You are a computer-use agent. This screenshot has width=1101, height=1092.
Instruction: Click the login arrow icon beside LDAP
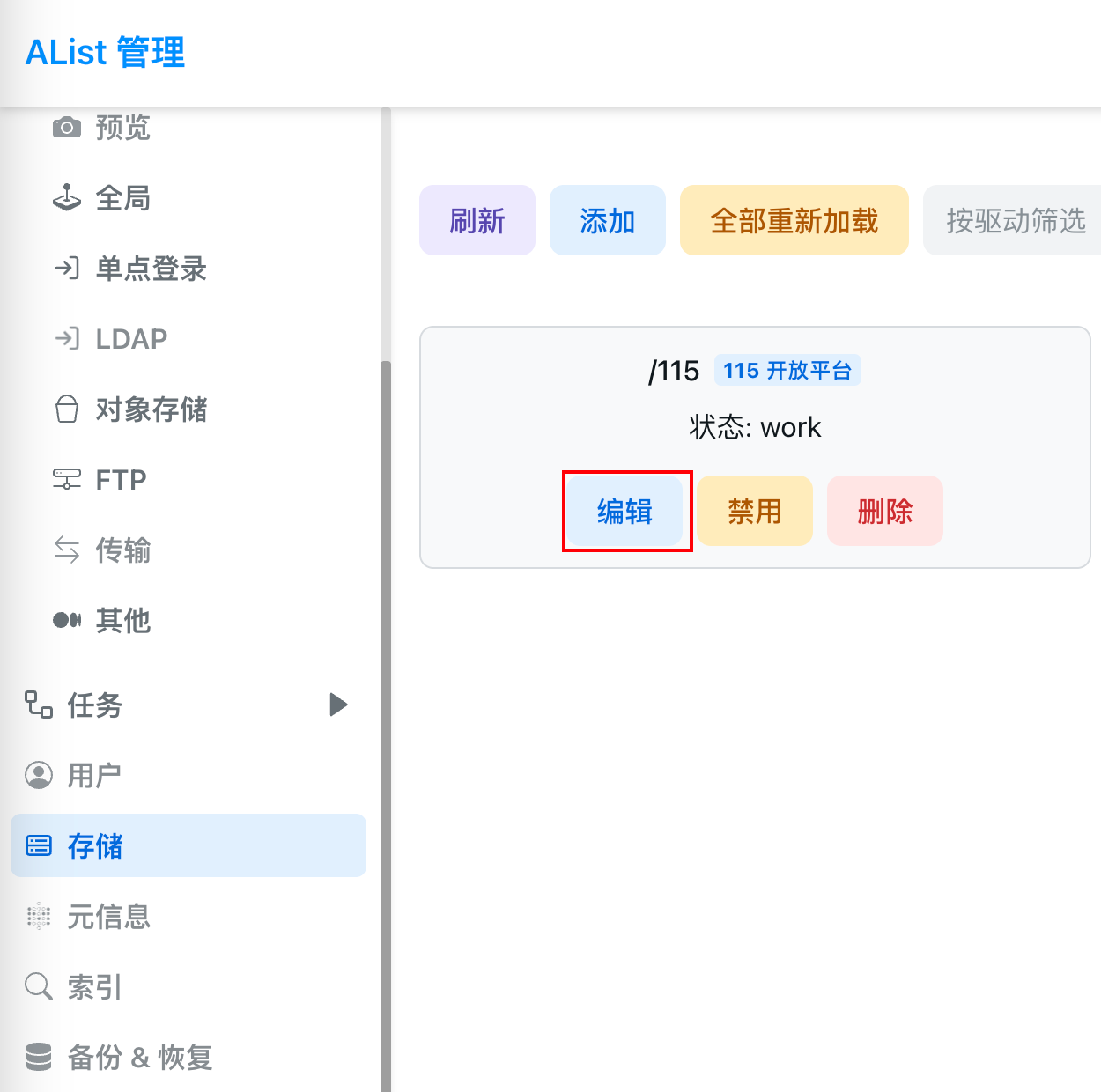(x=67, y=338)
